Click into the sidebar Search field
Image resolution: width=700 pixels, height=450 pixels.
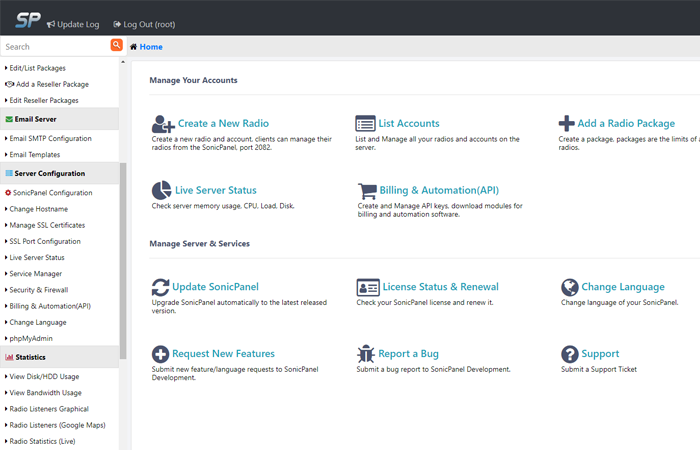point(54,46)
